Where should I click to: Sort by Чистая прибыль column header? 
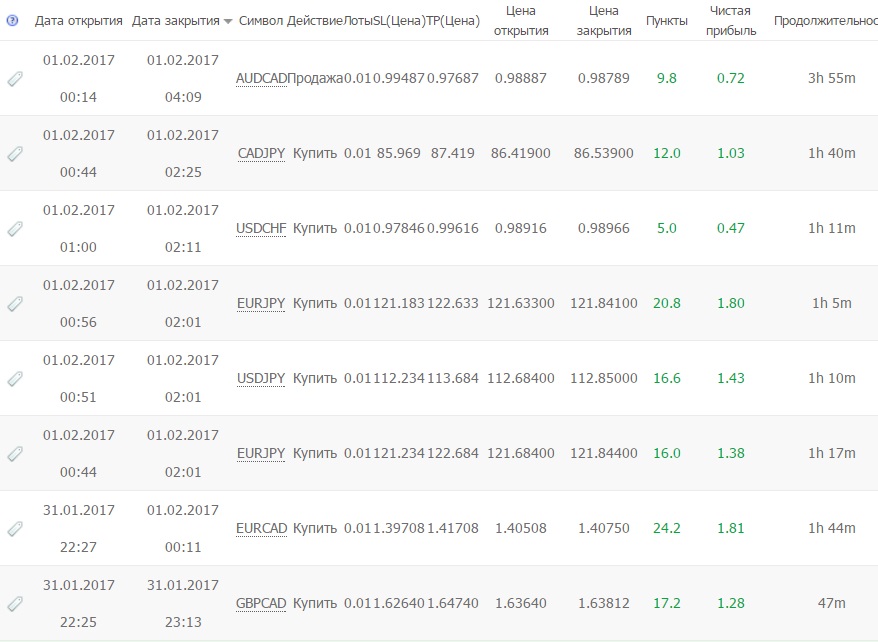coord(731,21)
